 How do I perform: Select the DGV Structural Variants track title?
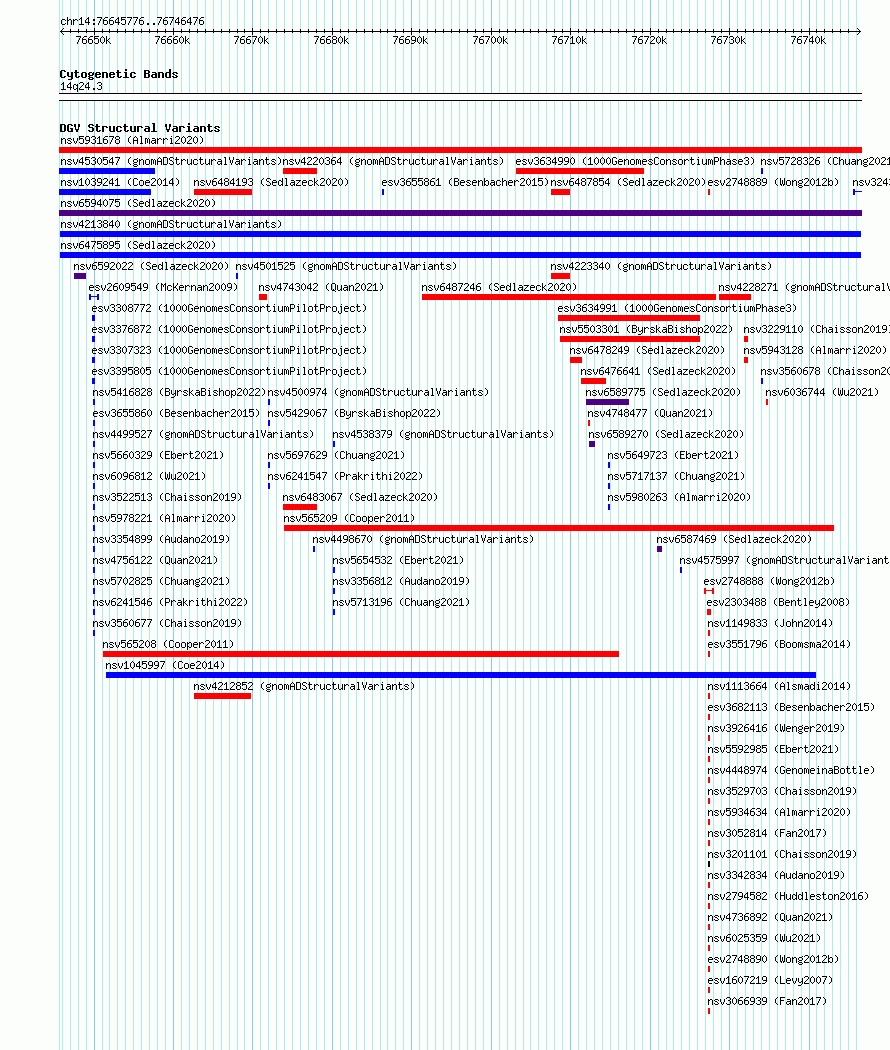(139, 128)
